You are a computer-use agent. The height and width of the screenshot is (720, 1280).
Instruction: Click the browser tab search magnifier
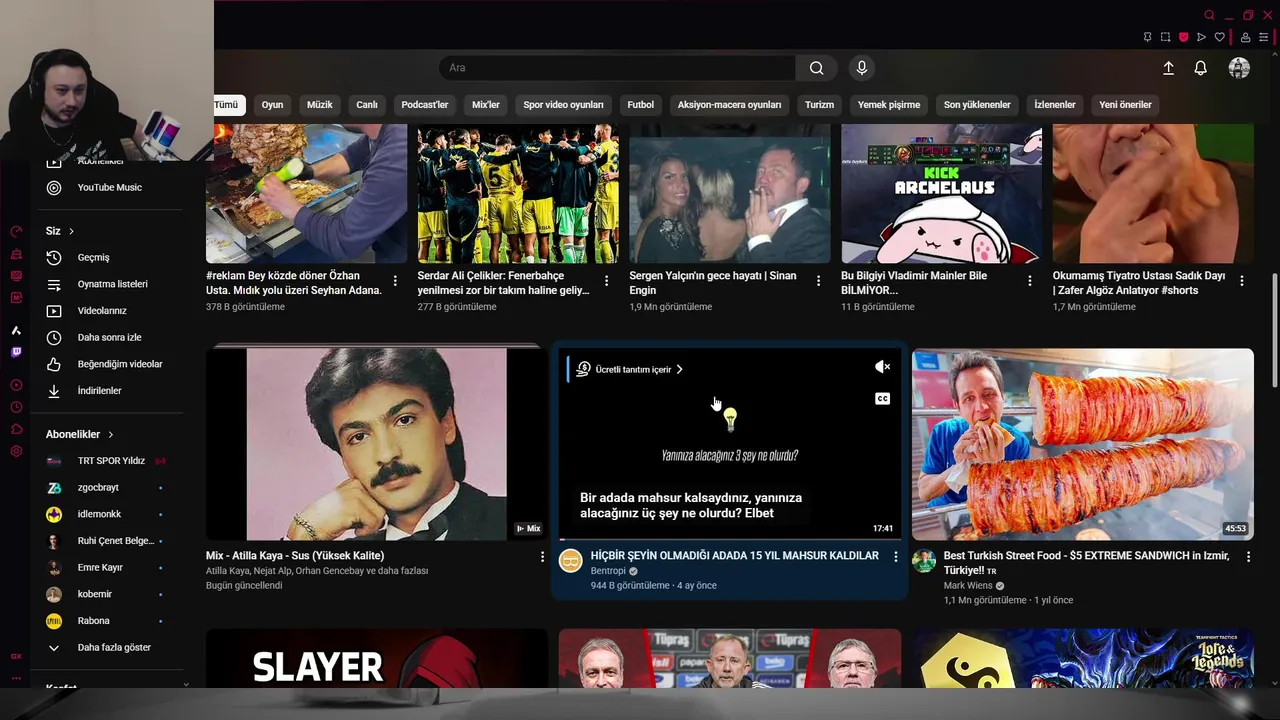click(x=1209, y=15)
